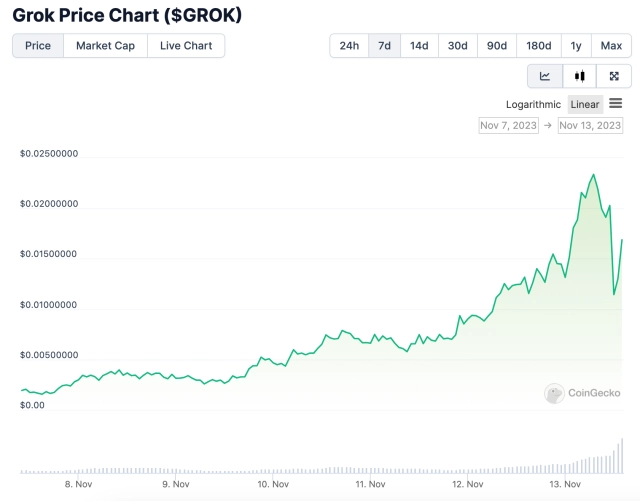Image resolution: width=640 pixels, height=501 pixels.
Task: Switch to line chart view icon
Action: click(x=545, y=76)
